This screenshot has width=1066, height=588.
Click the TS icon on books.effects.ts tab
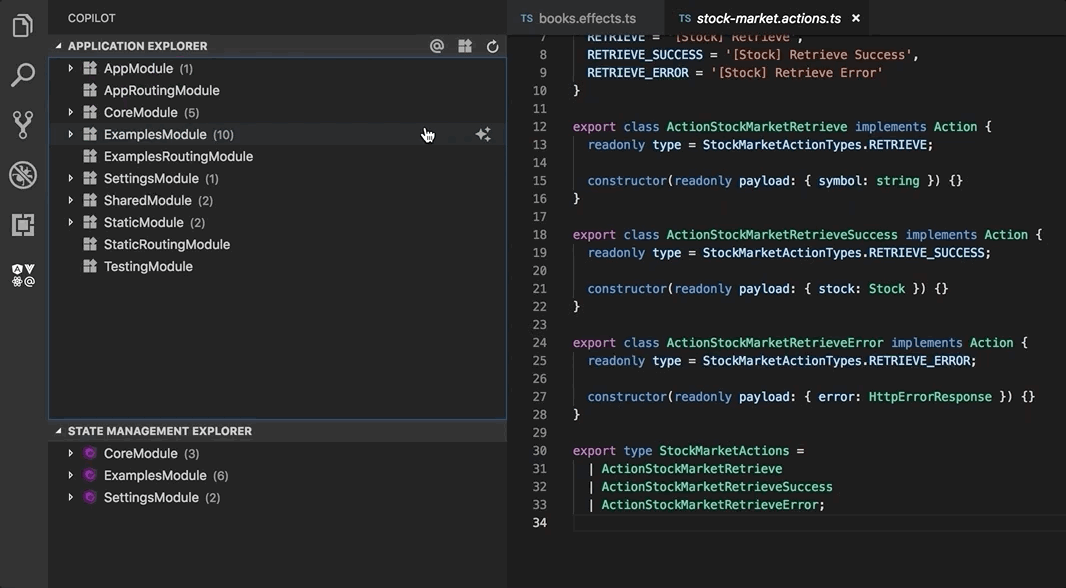526,18
